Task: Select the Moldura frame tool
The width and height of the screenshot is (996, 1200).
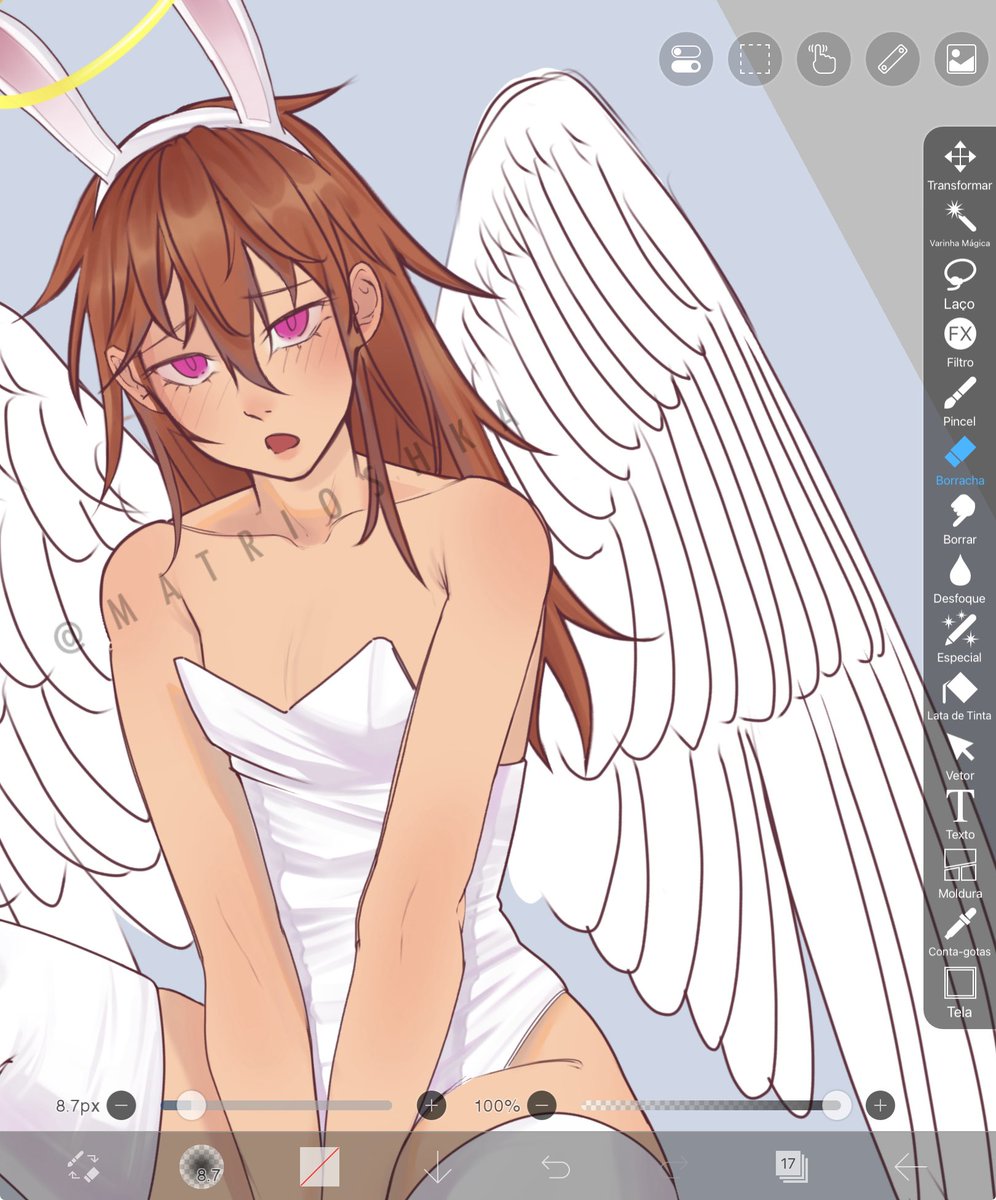Action: coord(960,874)
